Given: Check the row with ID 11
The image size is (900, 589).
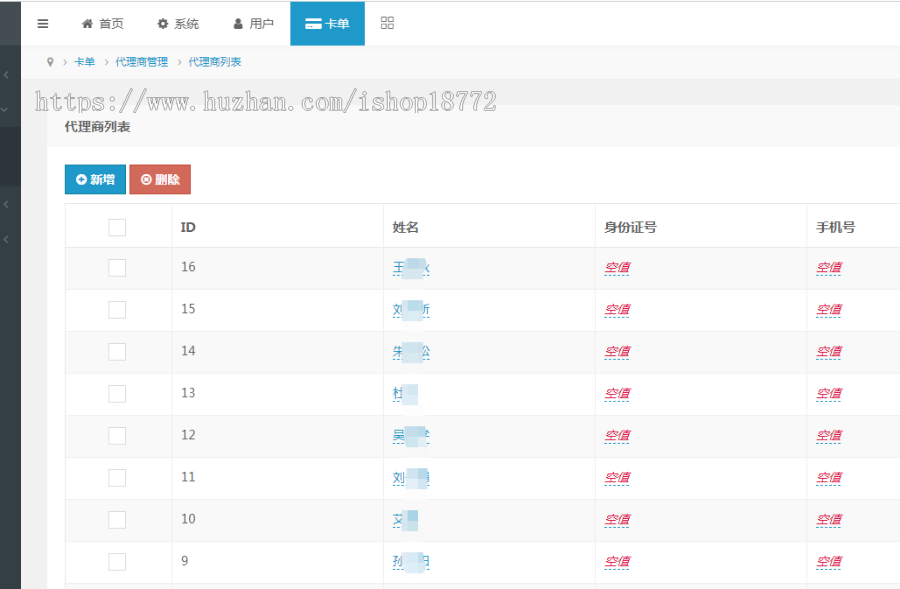Looking at the screenshot, I should (117, 478).
